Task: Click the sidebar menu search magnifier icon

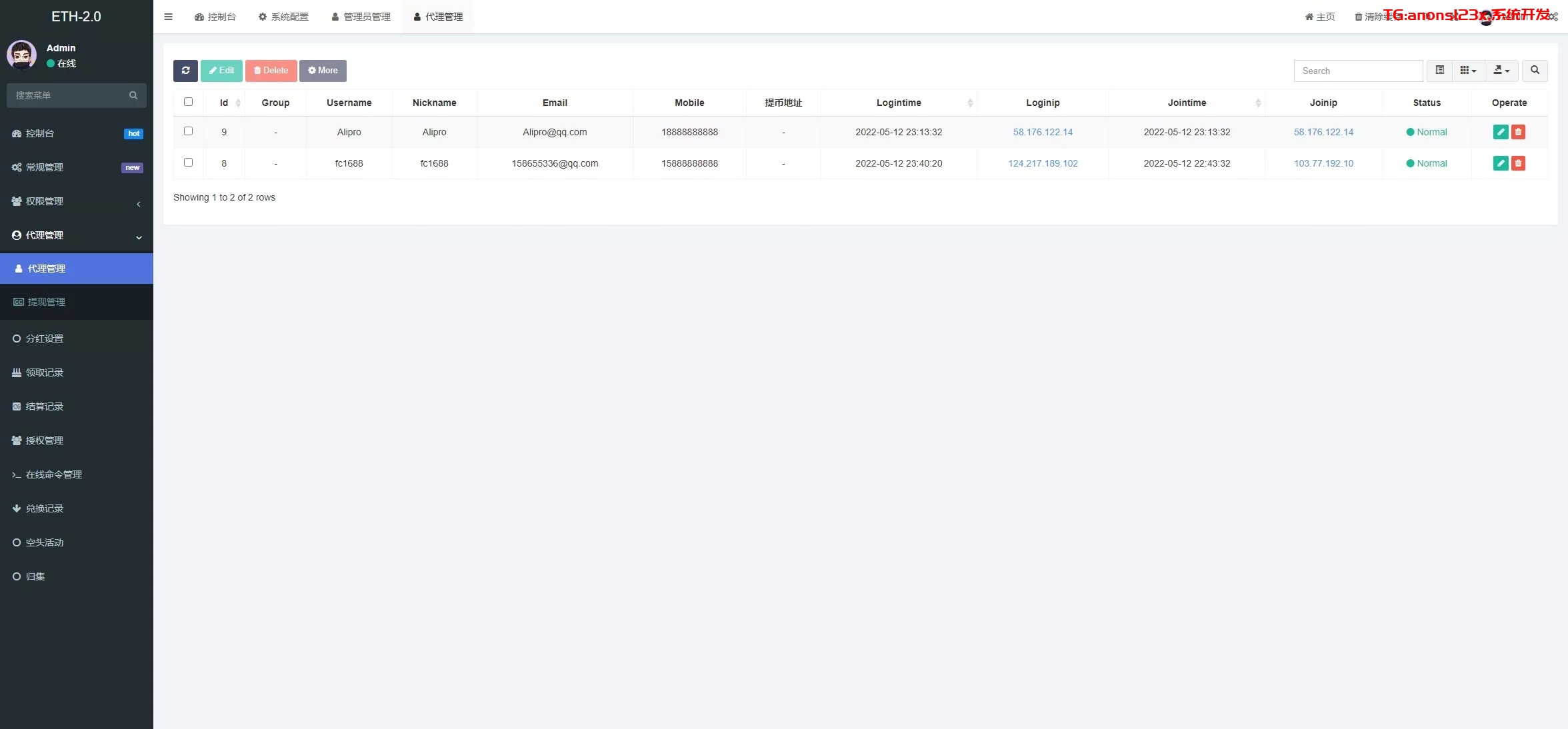Action: [133, 95]
